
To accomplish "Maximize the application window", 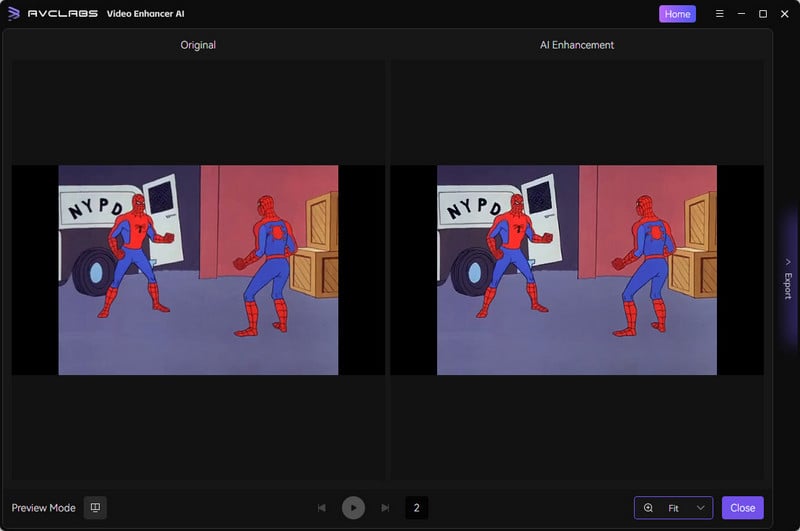I will (x=763, y=14).
